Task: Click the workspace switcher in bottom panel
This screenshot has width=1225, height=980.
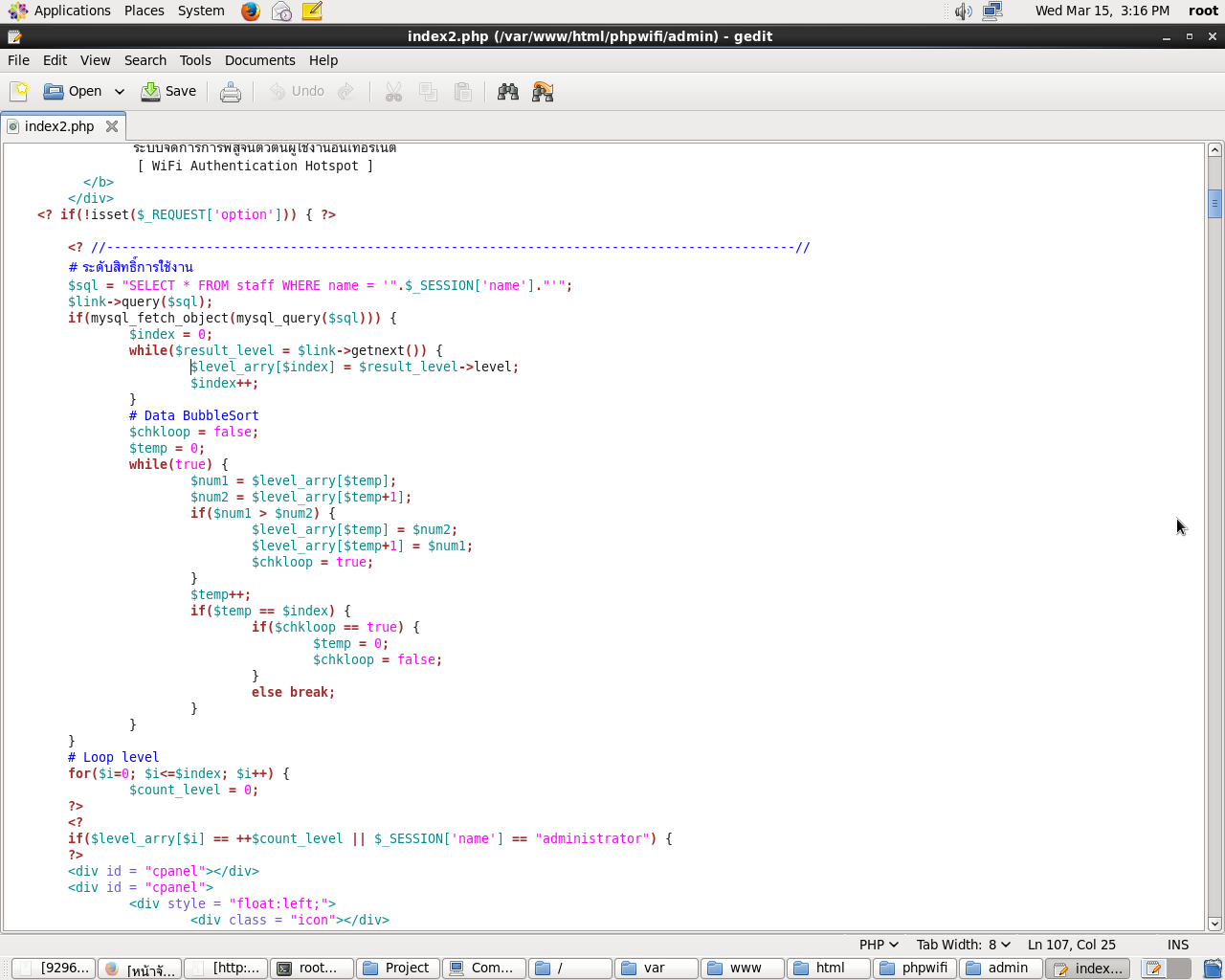Action: pos(1167,969)
